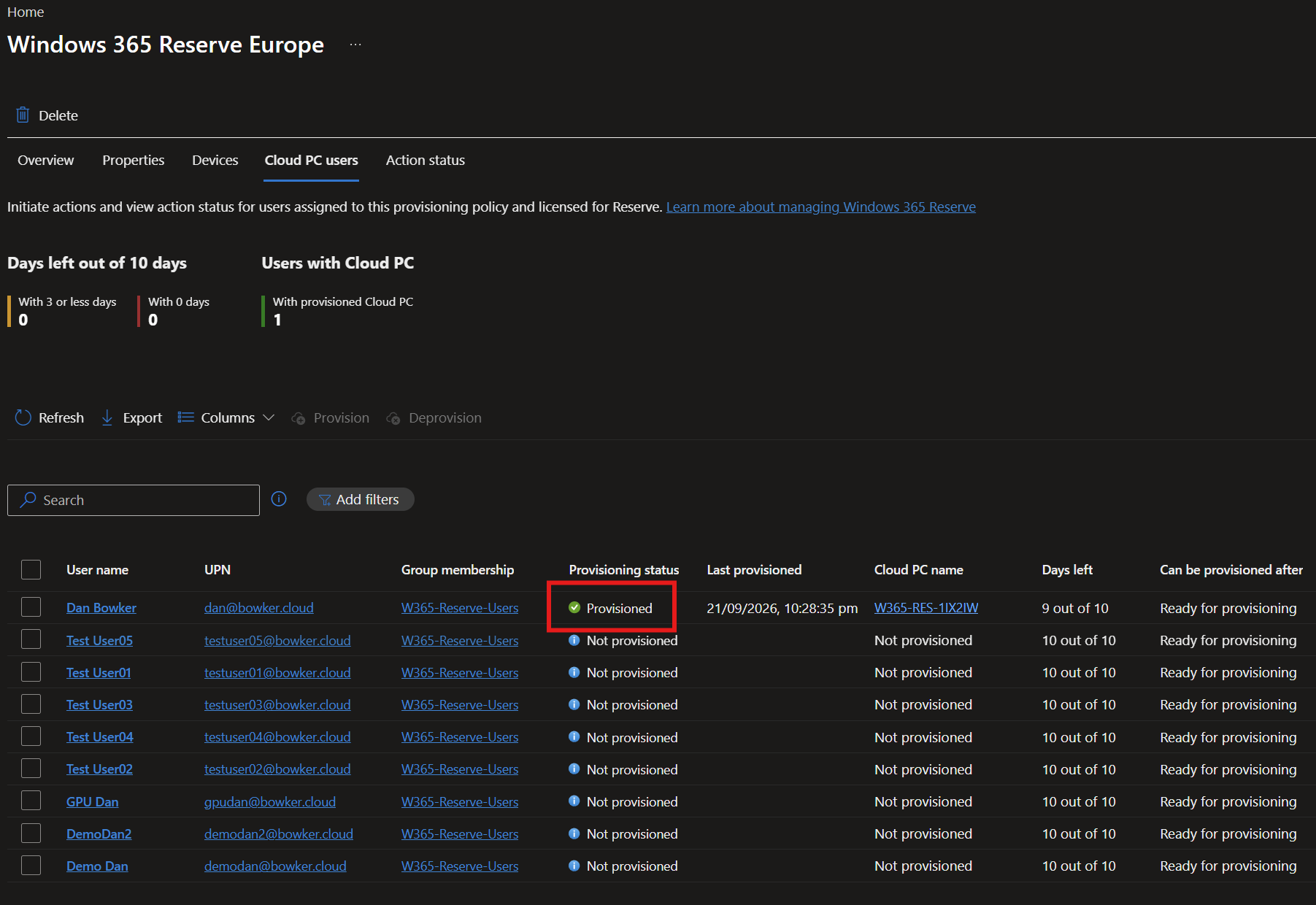The image size is (1316, 905).
Task: Open the W365-RES-1IX2IW Cloud PC link
Action: tap(926, 608)
